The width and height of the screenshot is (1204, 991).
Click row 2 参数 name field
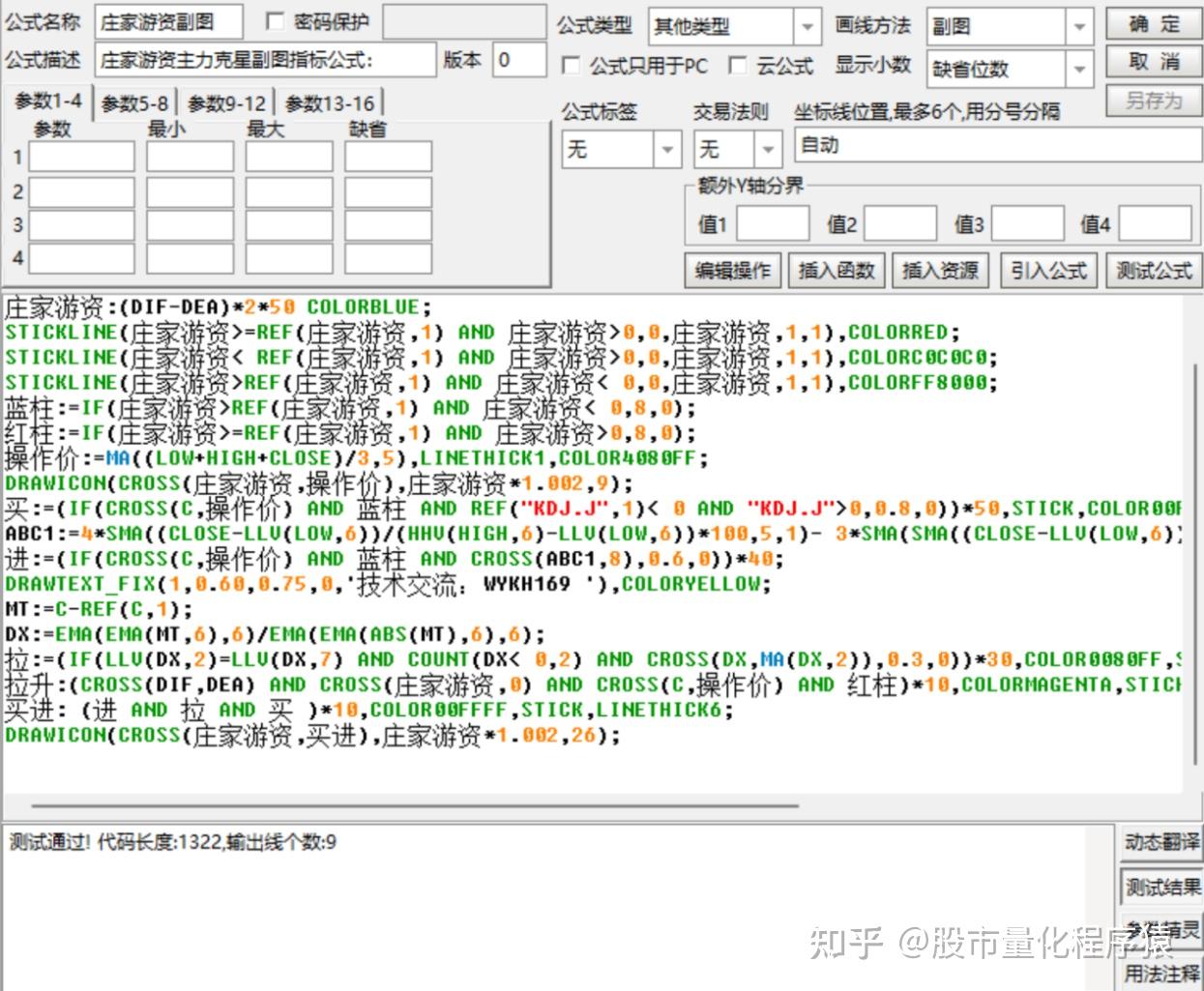tap(81, 191)
